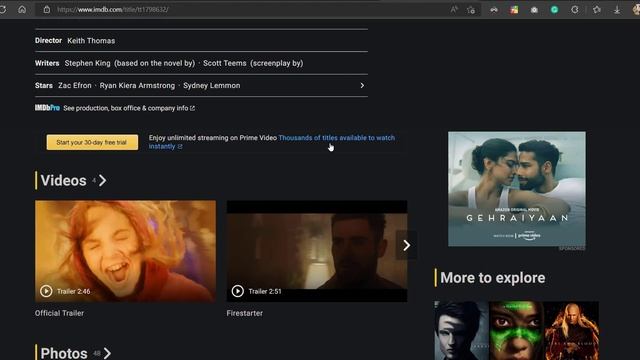Screen dimensions: 640x360
Task: Open the Videos section heading
Action: 63,180
